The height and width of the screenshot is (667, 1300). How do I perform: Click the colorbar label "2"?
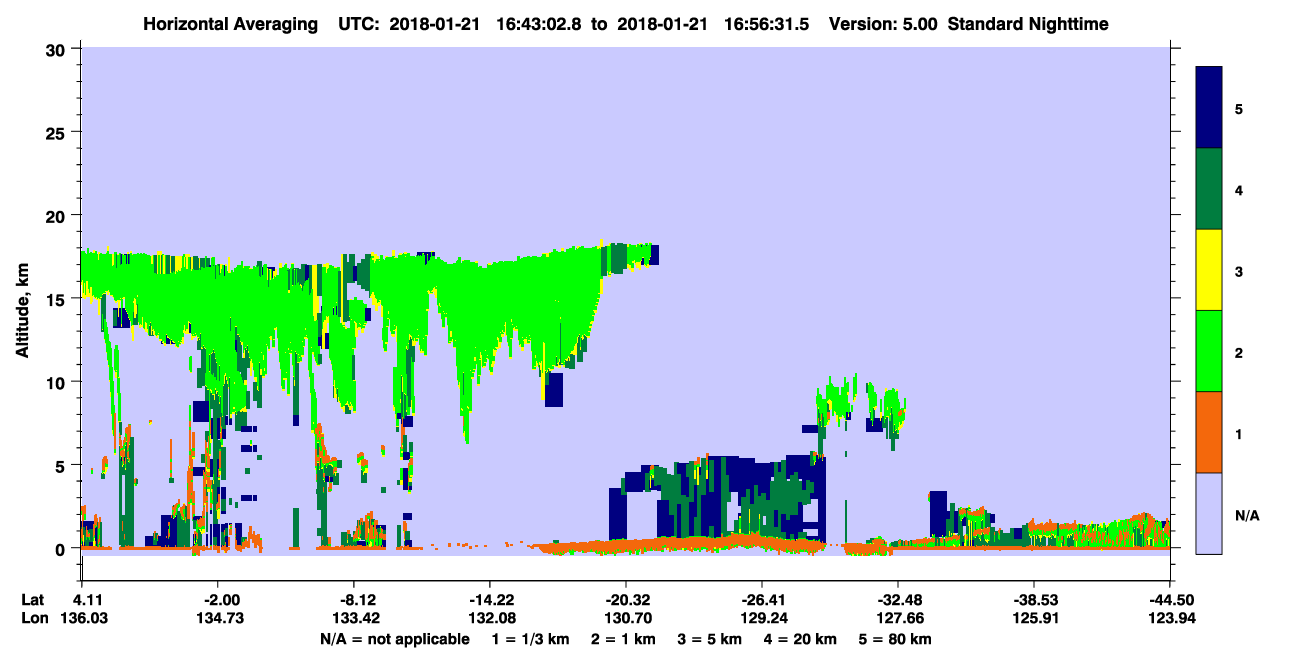(1238, 352)
